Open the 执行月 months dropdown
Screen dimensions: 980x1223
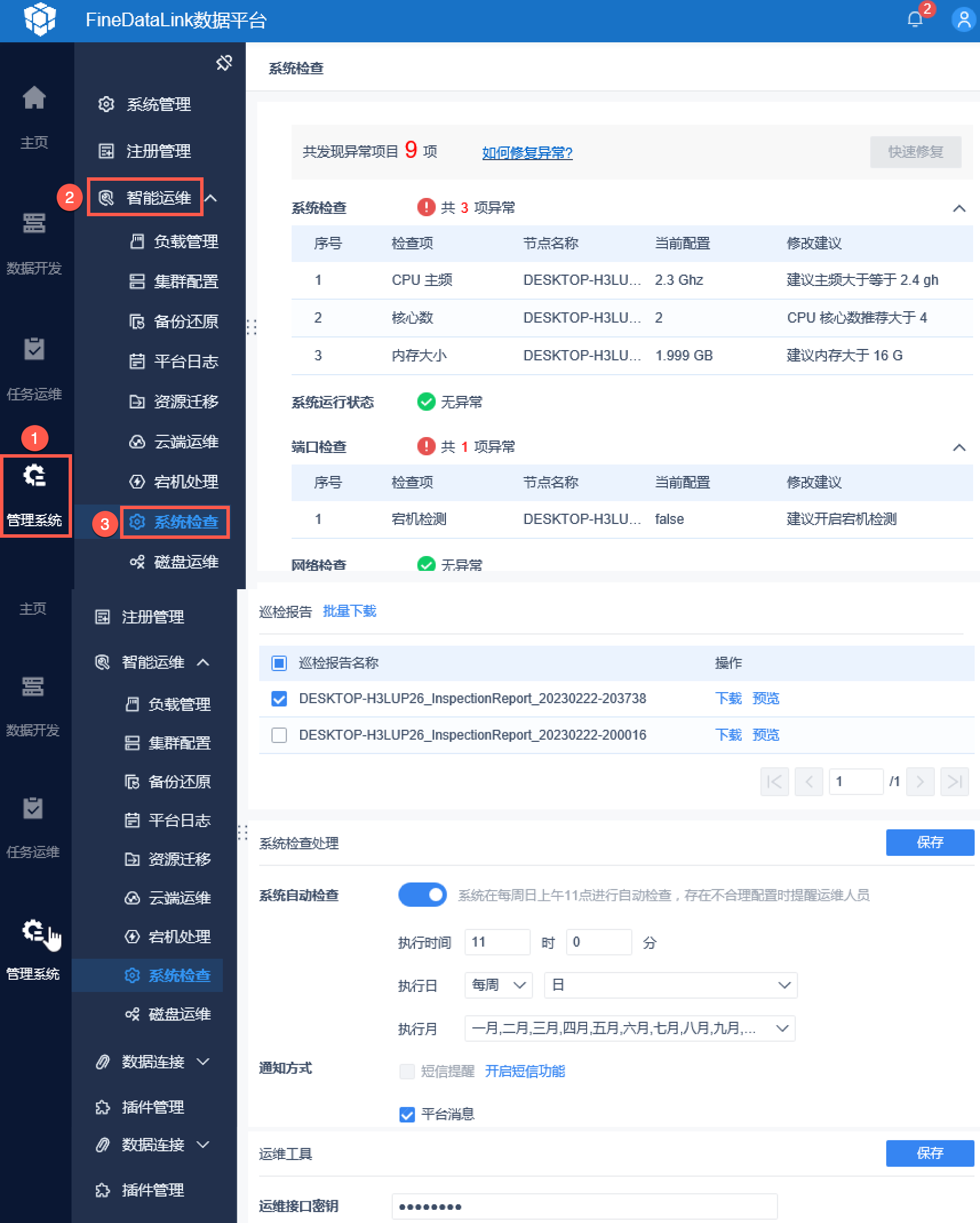(630, 1029)
